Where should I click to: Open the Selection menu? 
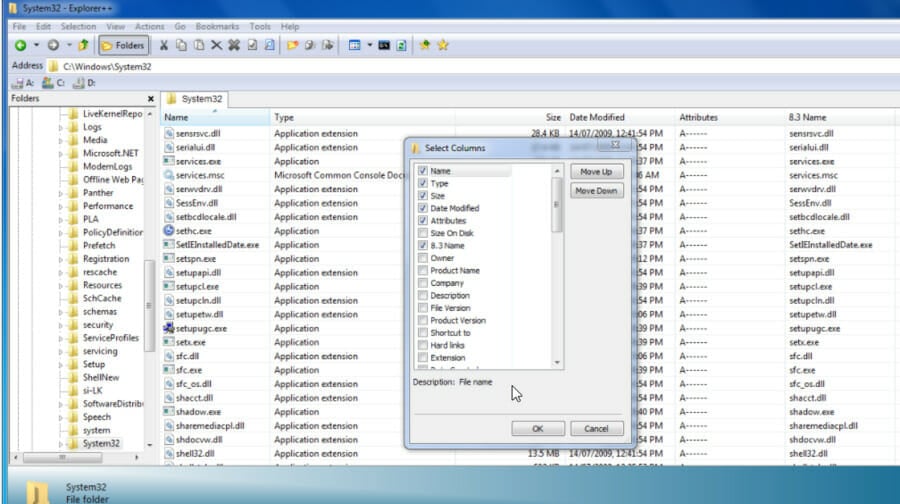click(x=78, y=26)
